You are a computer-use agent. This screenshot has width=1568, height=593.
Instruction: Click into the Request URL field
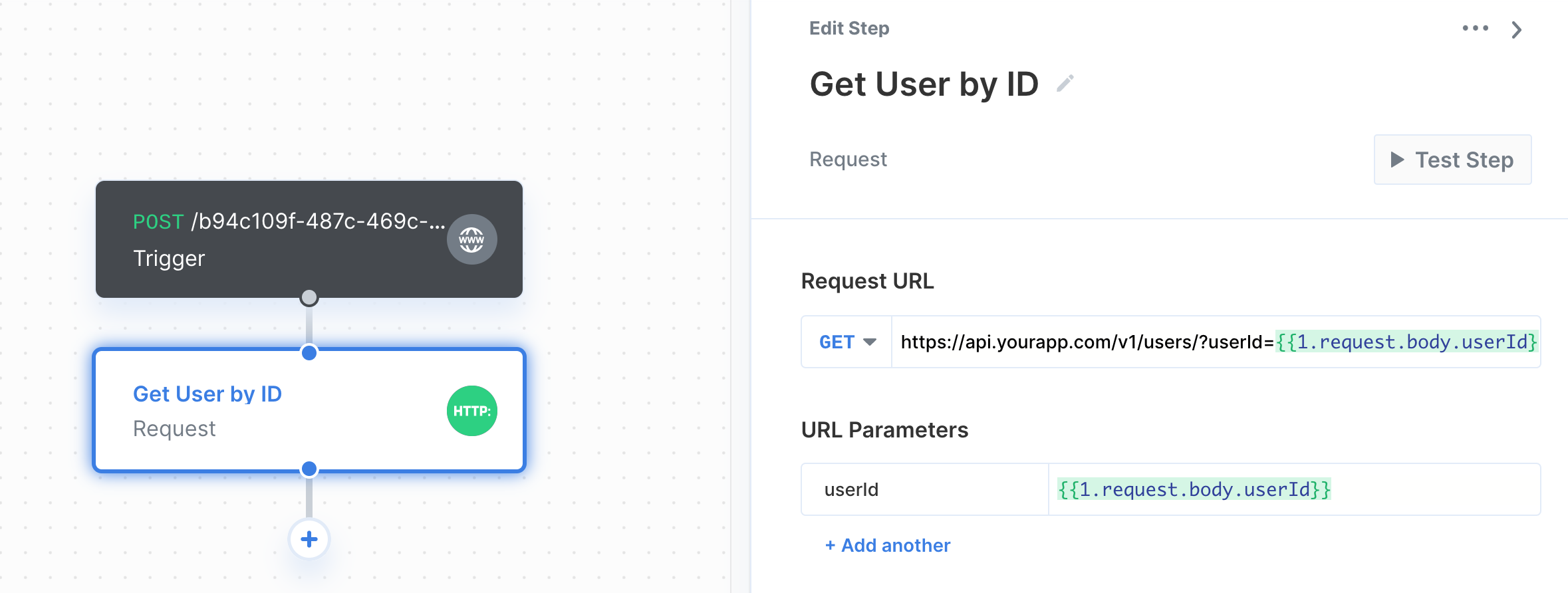click(x=1216, y=342)
